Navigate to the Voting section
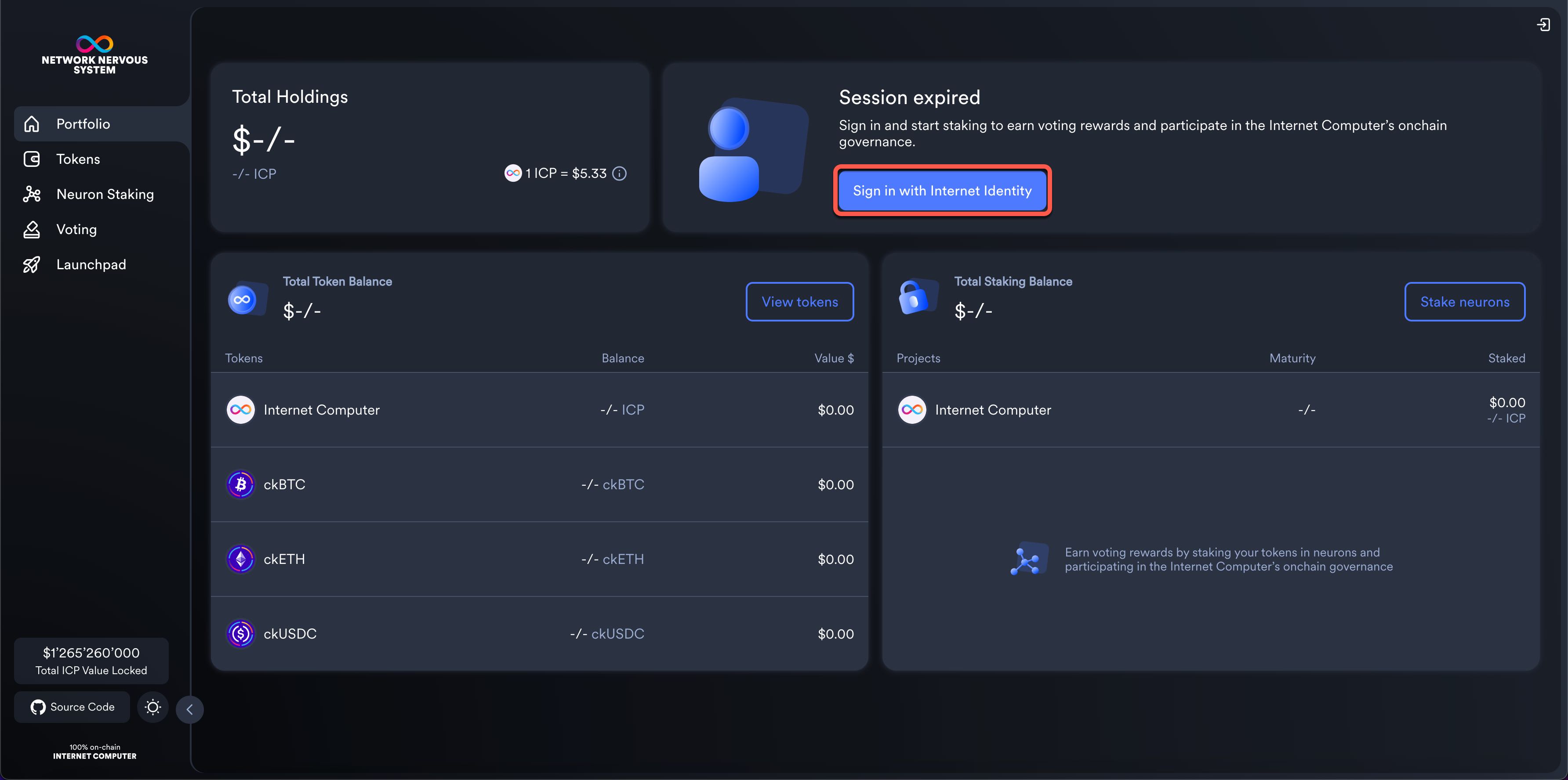Image resolution: width=1568 pixels, height=780 pixels. point(77,229)
